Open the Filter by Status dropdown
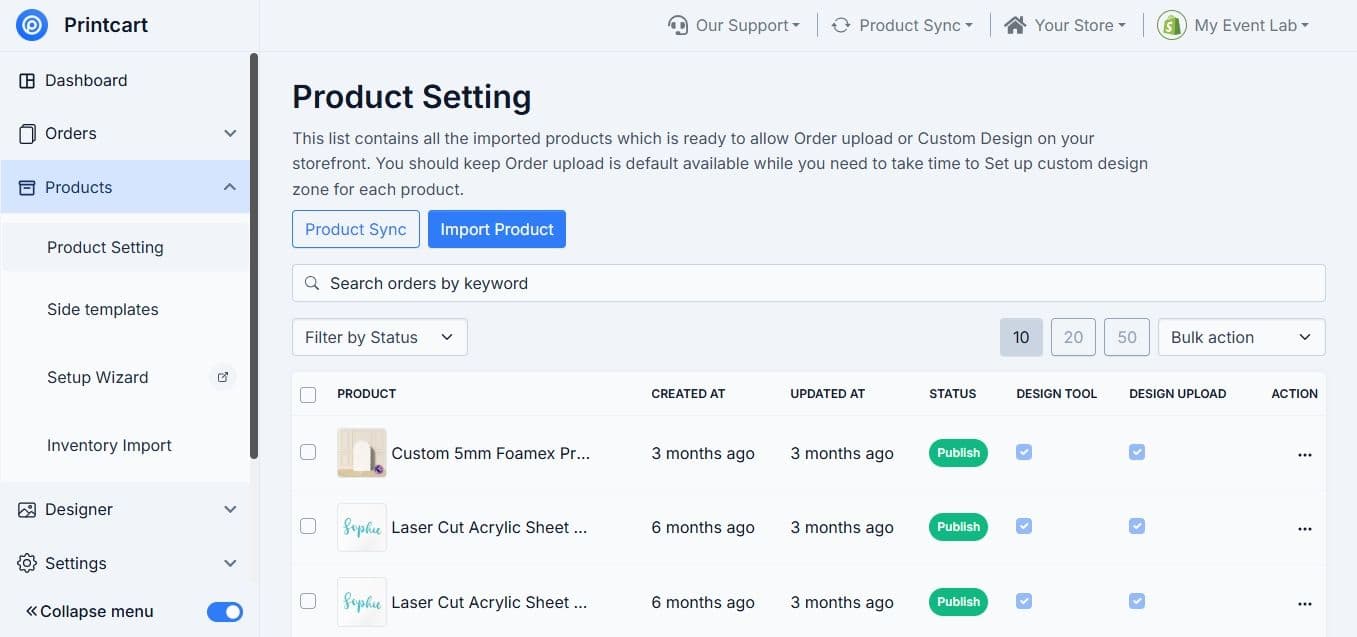The image size is (1357, 637). 380,337
